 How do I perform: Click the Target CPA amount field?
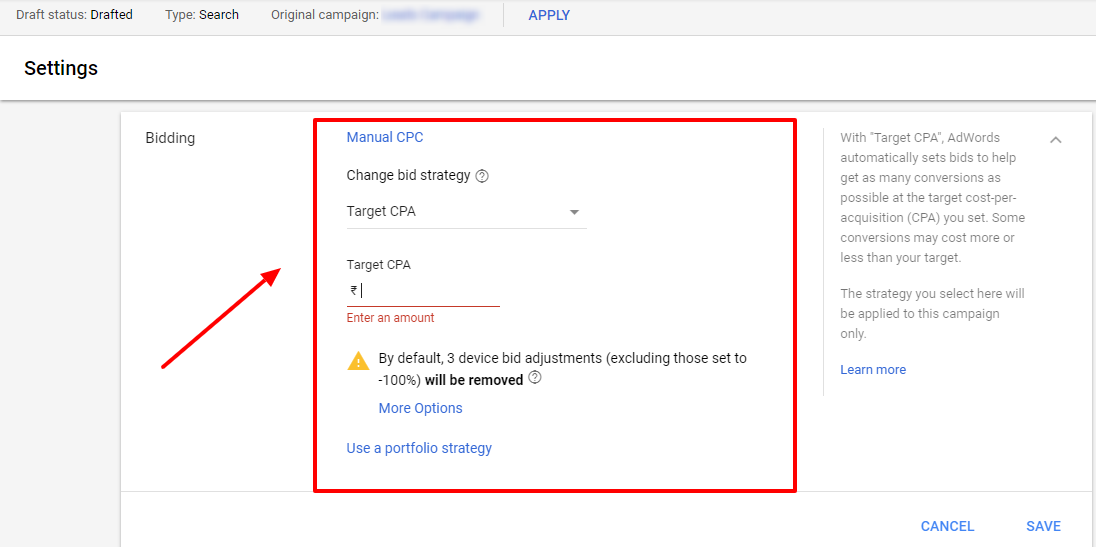tap(423, 291)
